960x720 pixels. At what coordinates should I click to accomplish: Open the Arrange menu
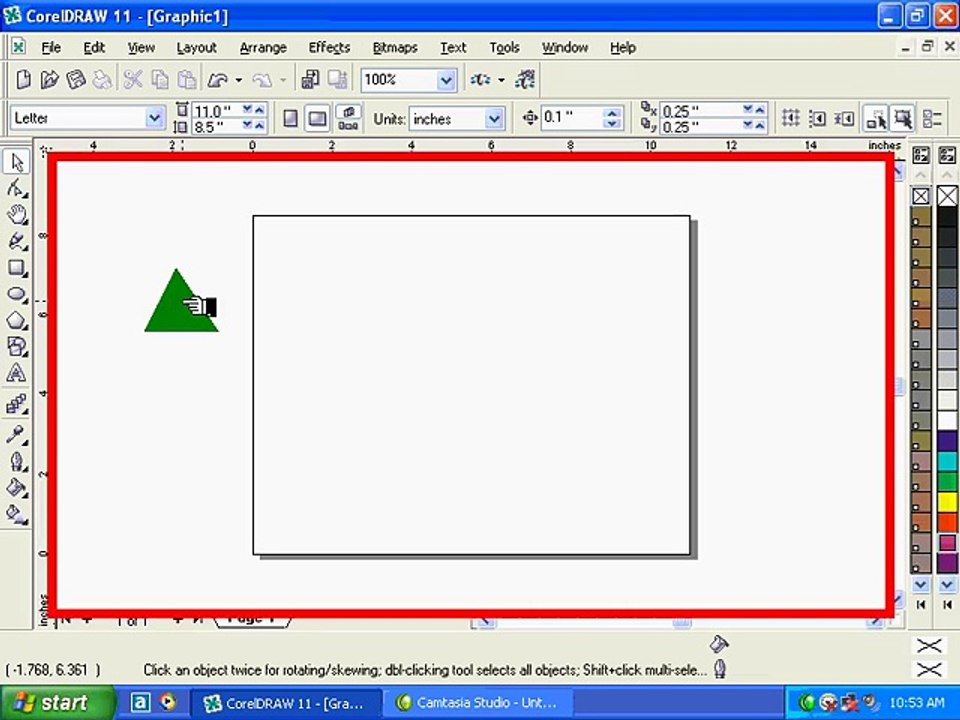coord(263,47)
